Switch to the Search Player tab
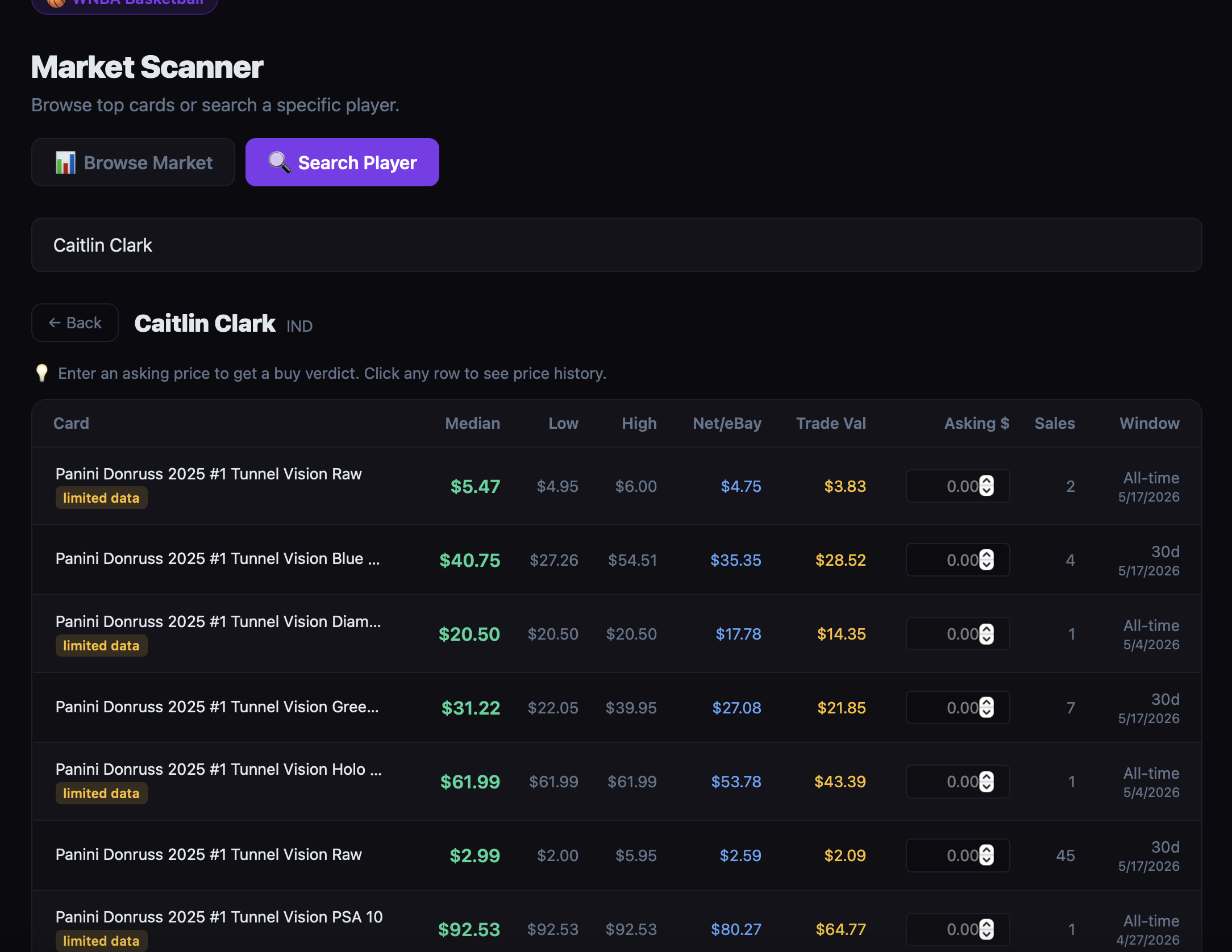Image resolution: width=1232 pixels, height=952 pixels. pyautogui.click(x=342, y=162)
